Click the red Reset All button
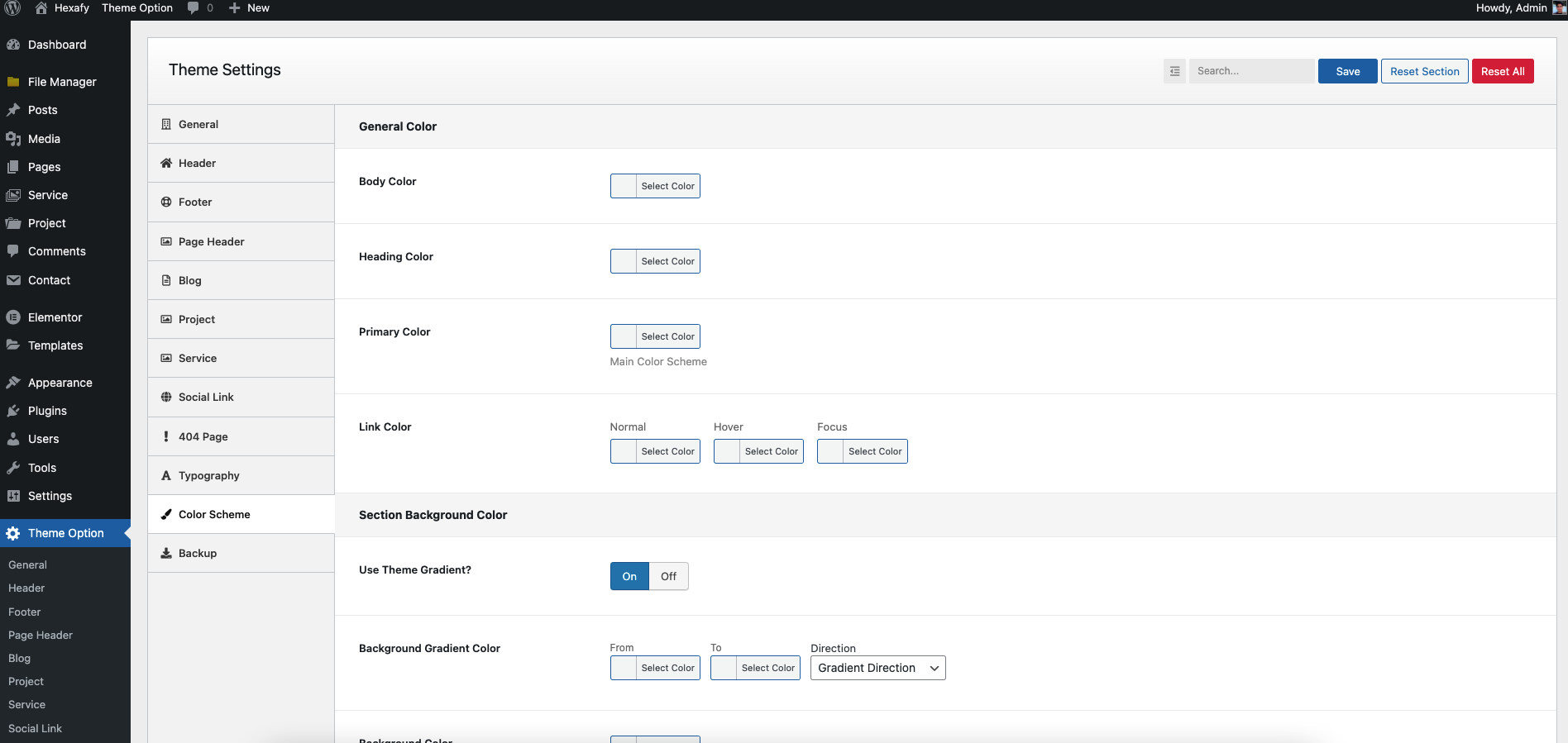 [1503, 71]
